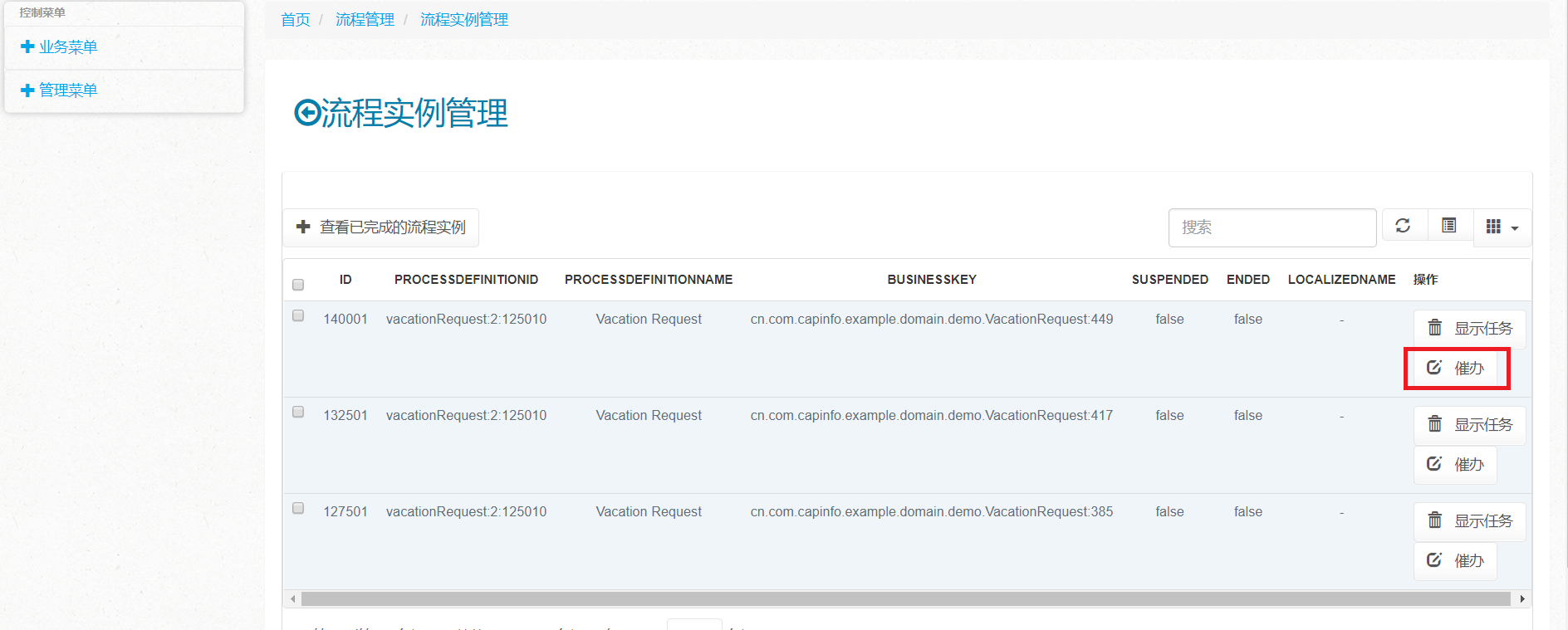Click 查看已完成的流程实例 button
The image size is (1568, 630).
pos(381,227)
